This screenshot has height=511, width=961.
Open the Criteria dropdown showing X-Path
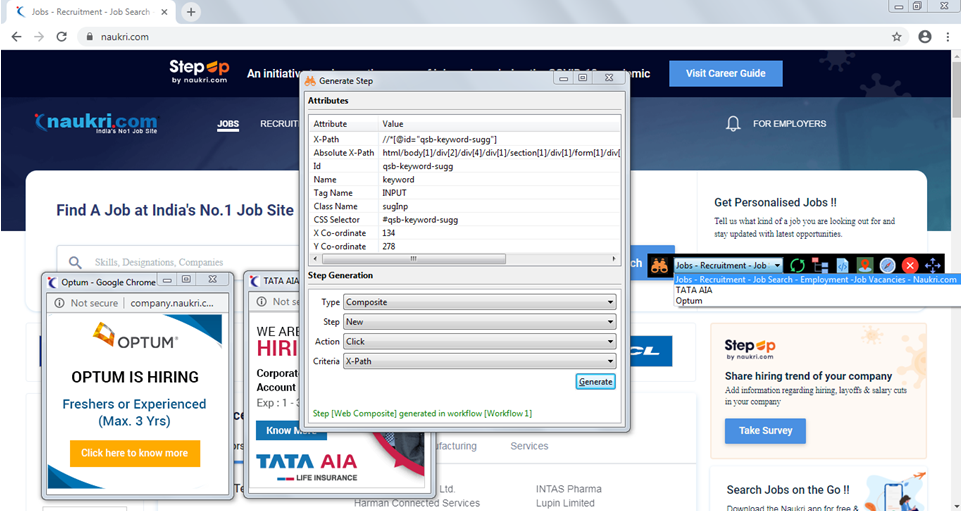(x=479, y=361)
